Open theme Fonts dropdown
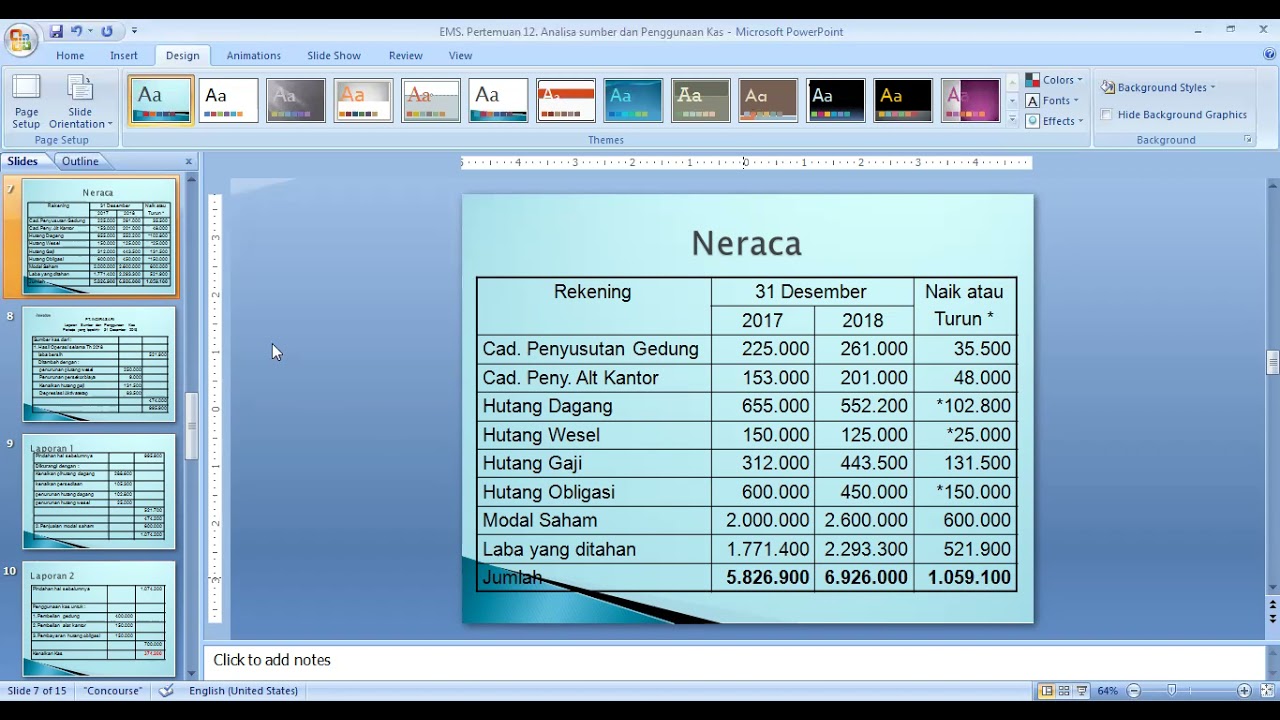The width and height of the screenshot is (1280, 720). pyautogui.click(x=1053, y=101)
